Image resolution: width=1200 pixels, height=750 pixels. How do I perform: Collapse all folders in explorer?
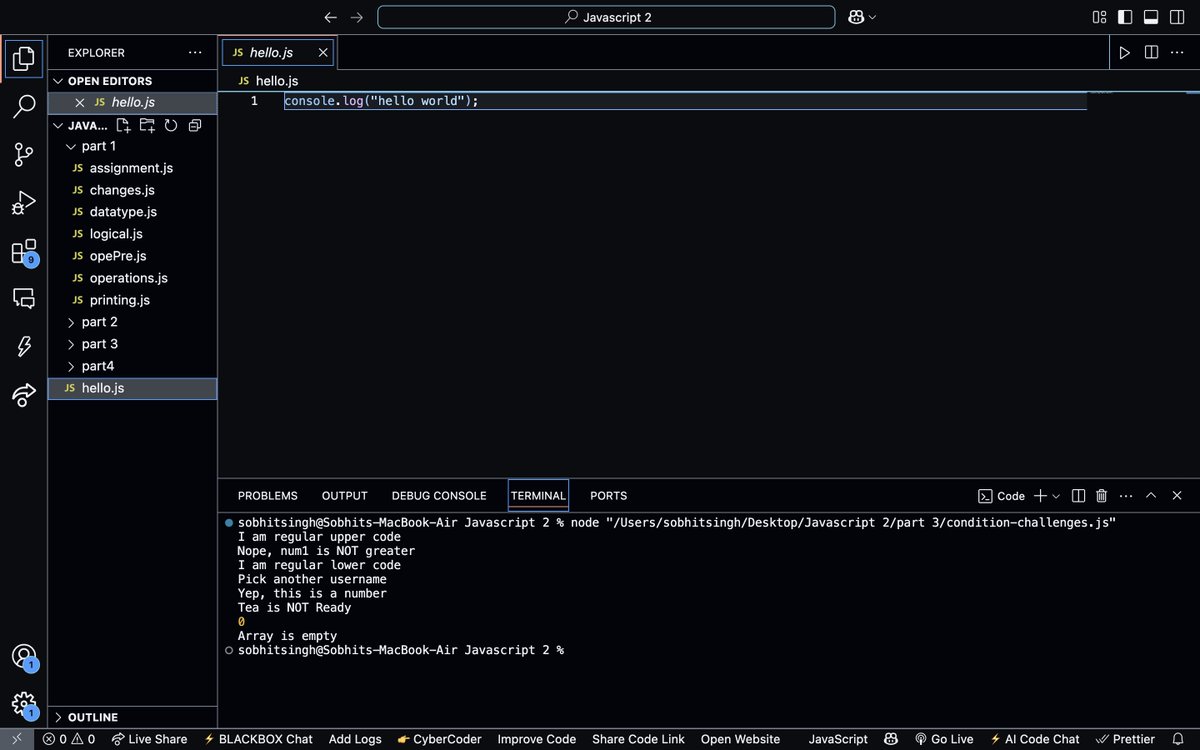tap(195, 125)
